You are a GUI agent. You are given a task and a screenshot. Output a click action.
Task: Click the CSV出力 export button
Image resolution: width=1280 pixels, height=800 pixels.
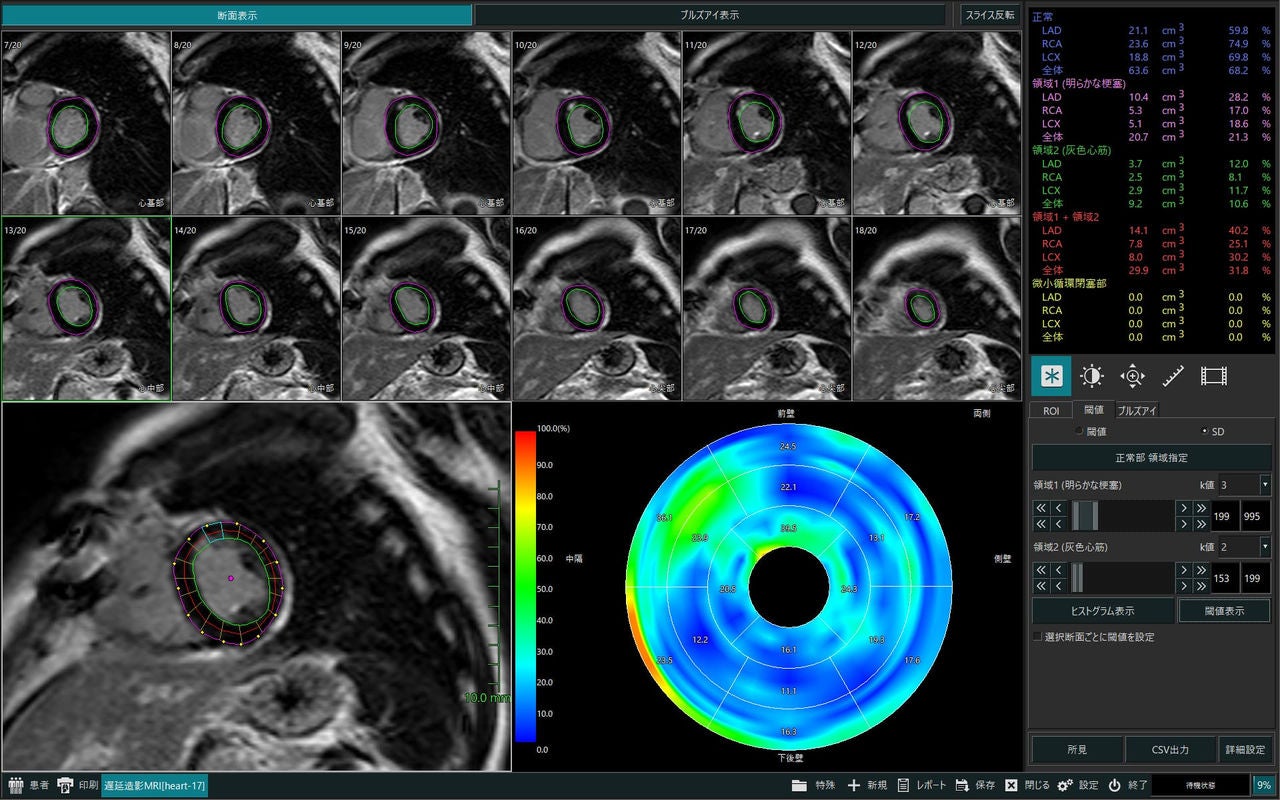click(x=1170, y=749)
